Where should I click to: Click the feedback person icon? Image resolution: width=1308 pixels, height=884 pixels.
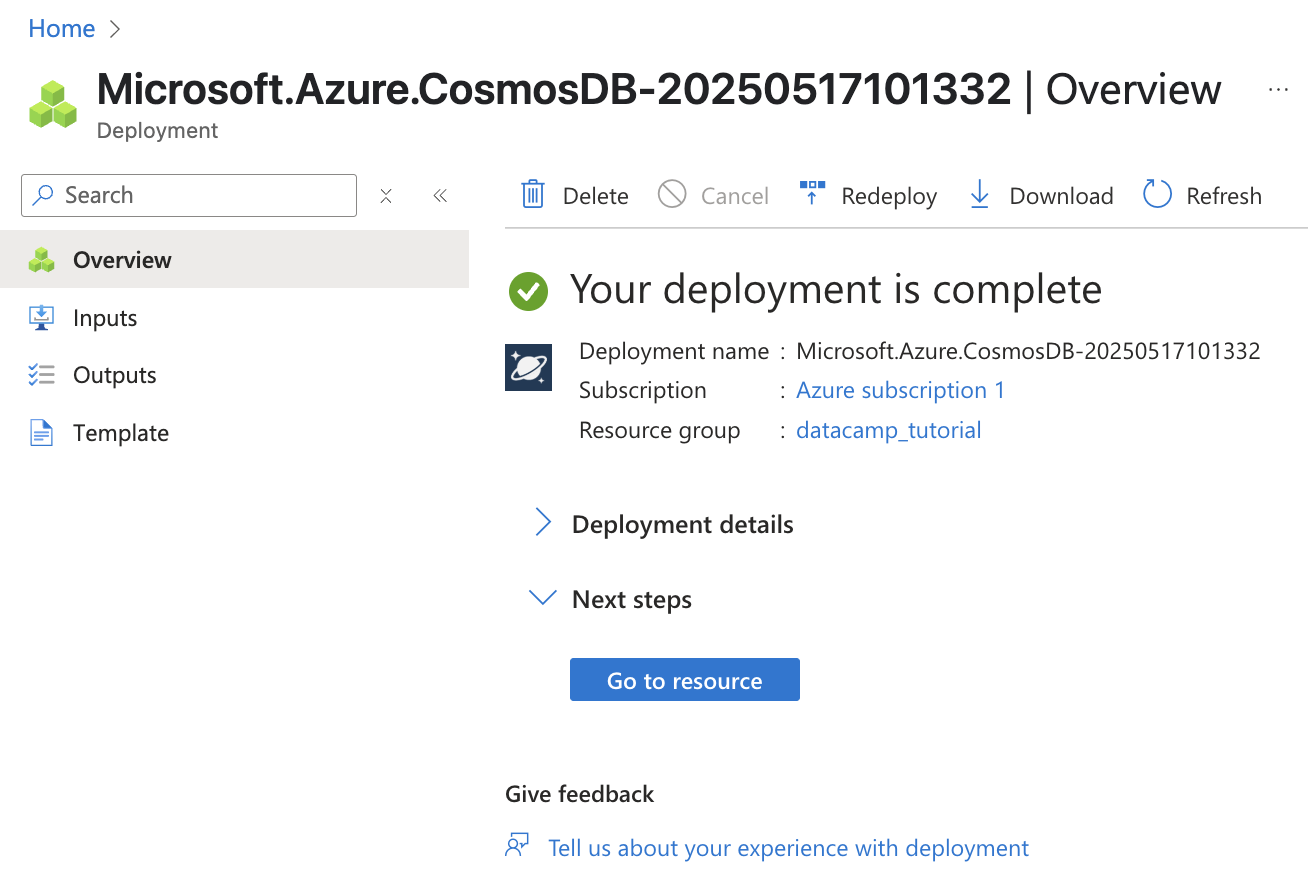pyautogui.click(x=517, y=846)
